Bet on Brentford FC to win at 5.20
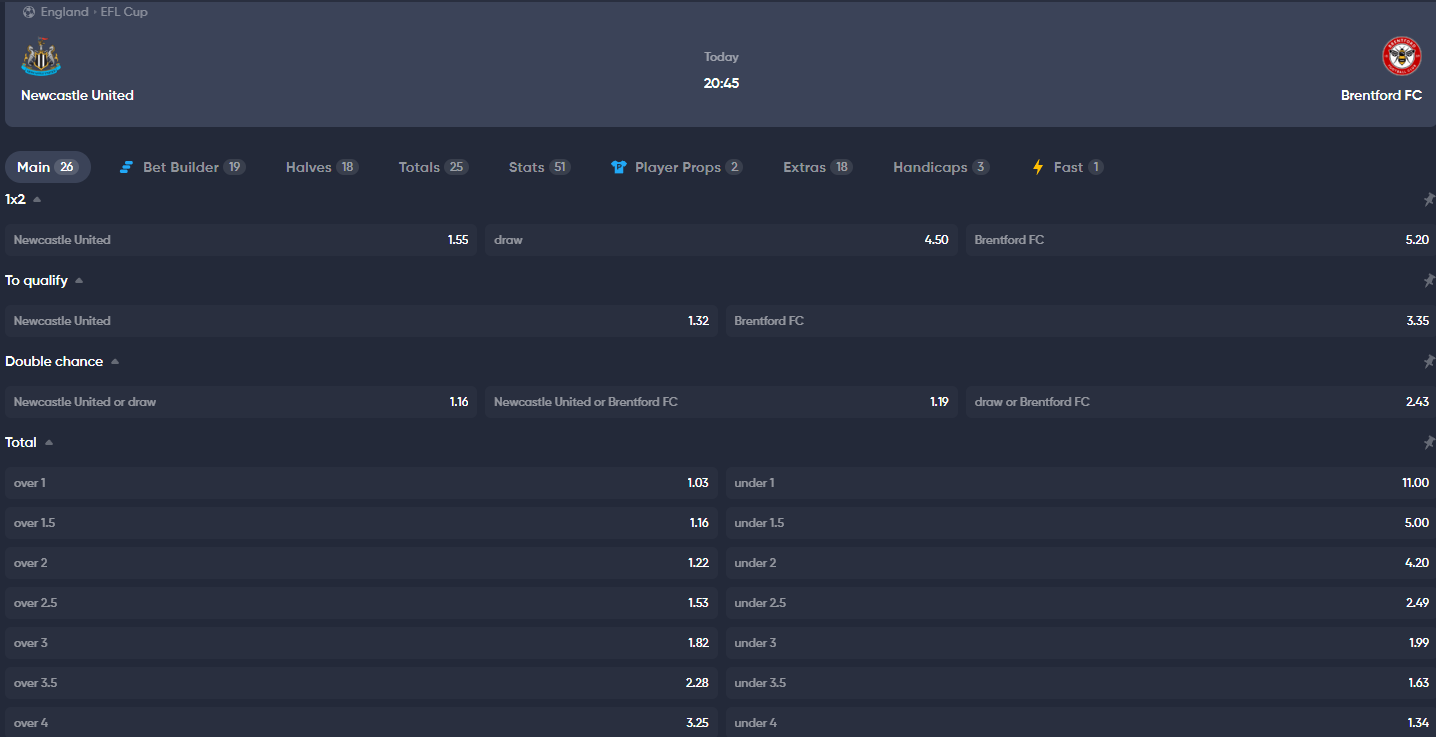The height and width of the screenshot is (737, 1436). coord(1201,240)
